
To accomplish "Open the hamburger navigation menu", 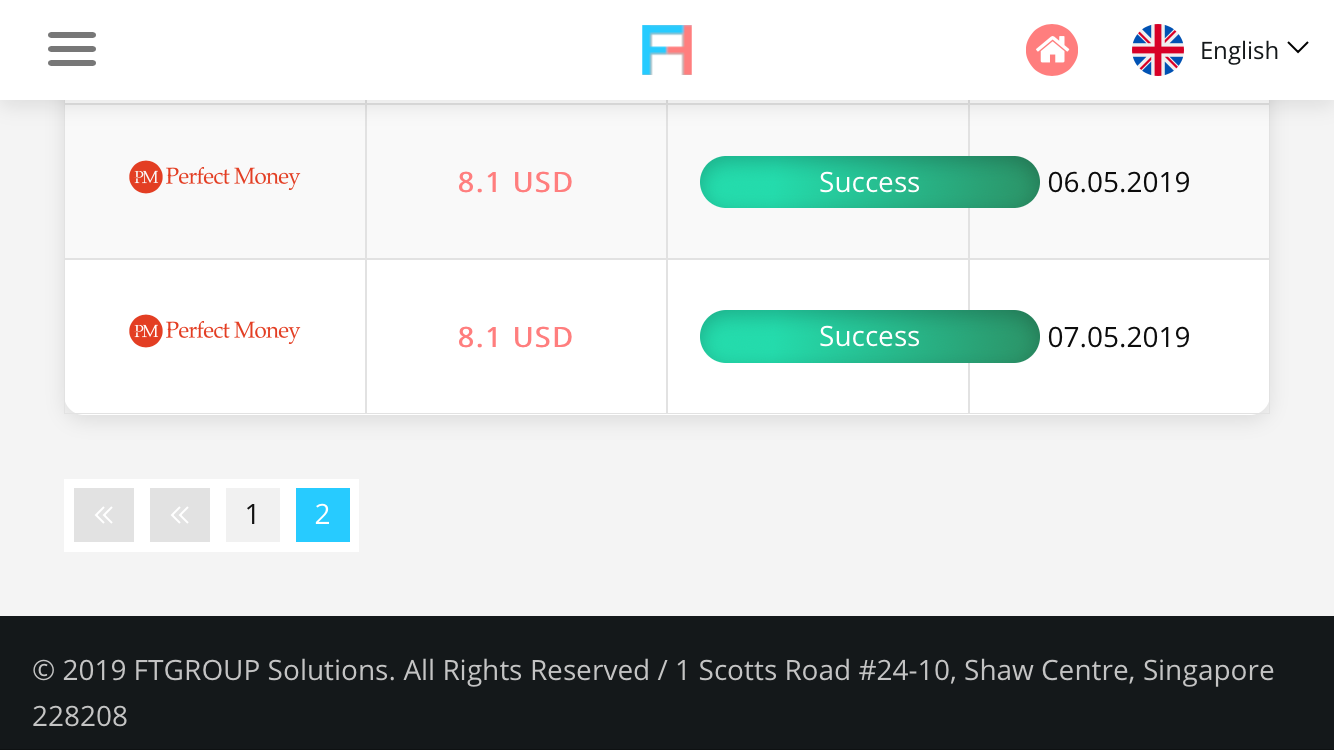I will (72, 49).
